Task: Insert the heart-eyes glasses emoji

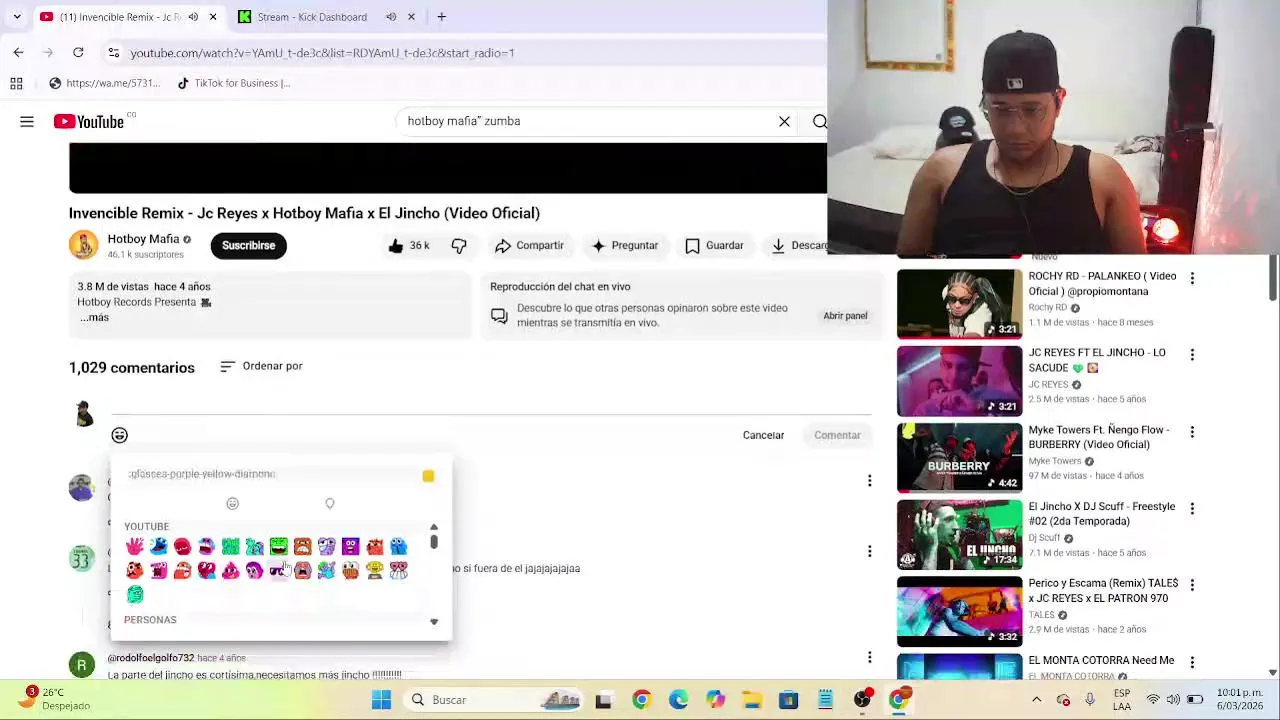Action: tap(399, 571)
